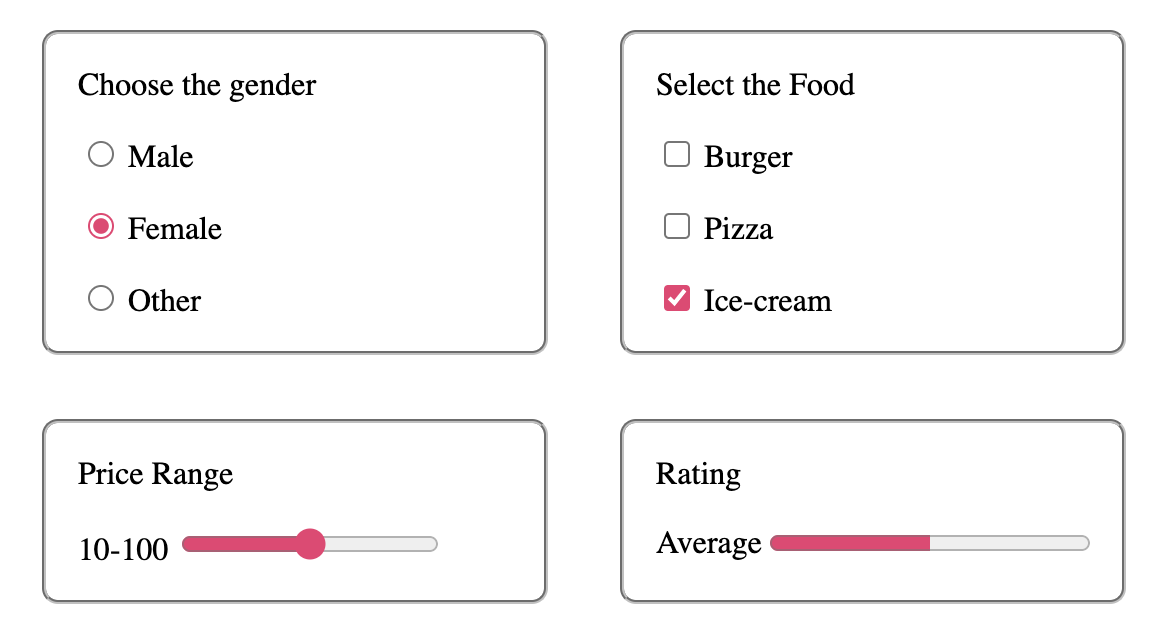The height and width of the screenshot is (638, 1158).
Task: Select the Female radio button
Action: pyautogui.click(x=101, y=227)
